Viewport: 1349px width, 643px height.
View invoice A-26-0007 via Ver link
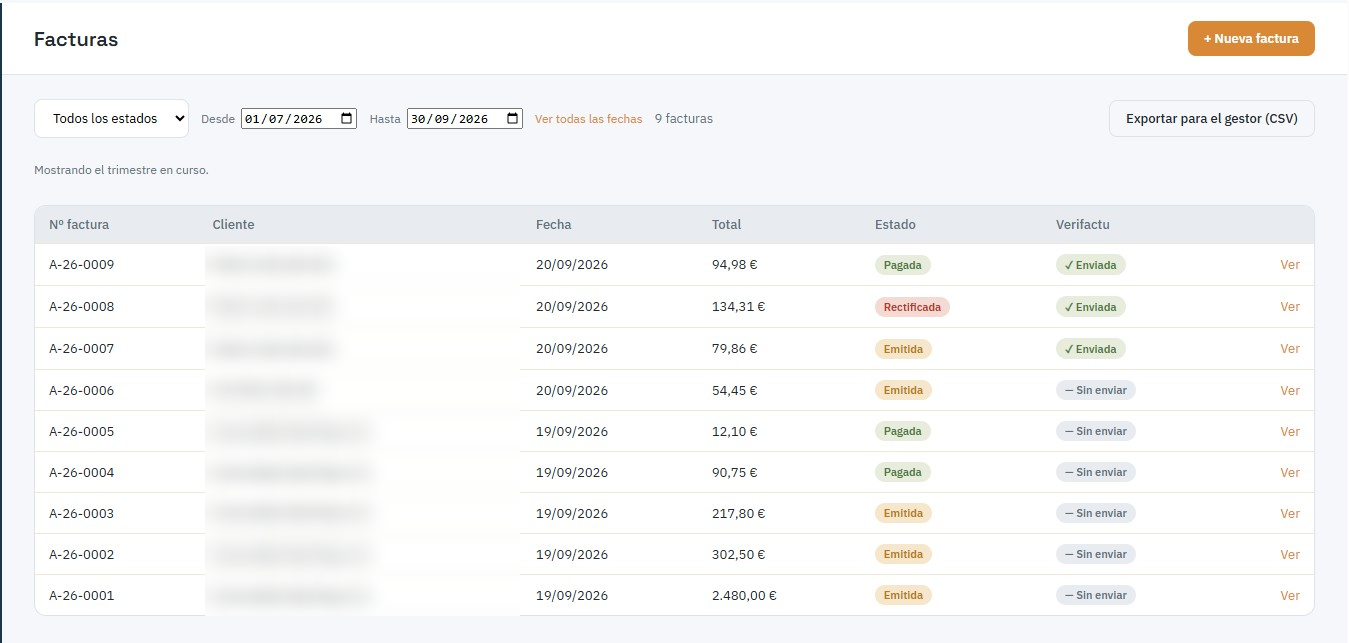(x=1290, y=349)
